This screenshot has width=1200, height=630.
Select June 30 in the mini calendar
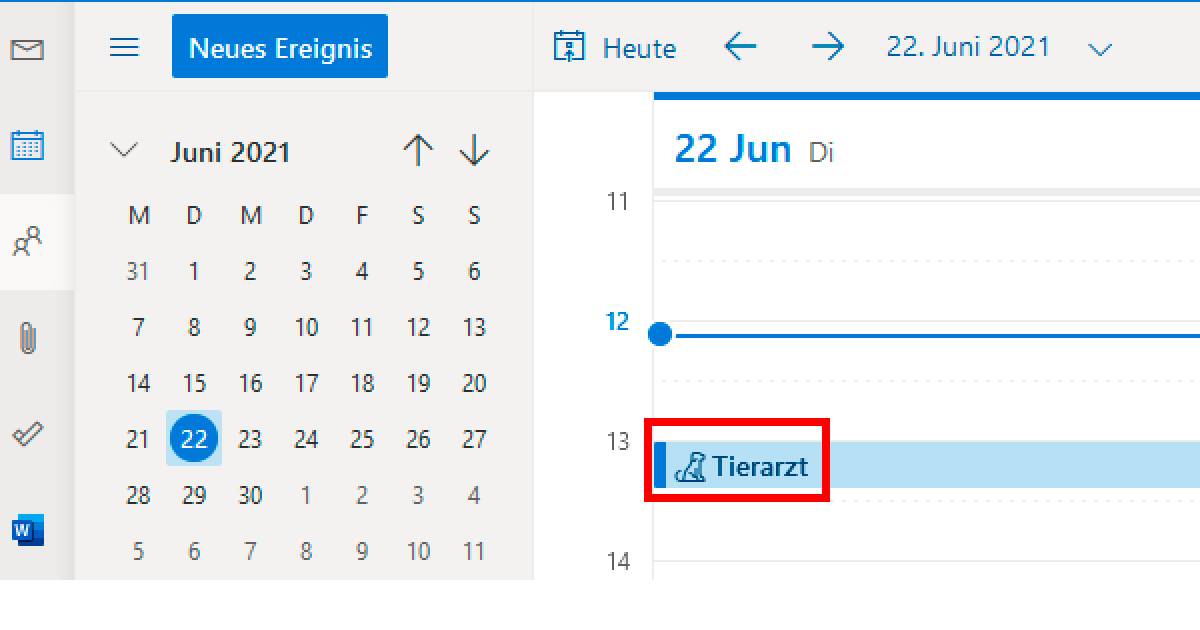click(251, 494)
